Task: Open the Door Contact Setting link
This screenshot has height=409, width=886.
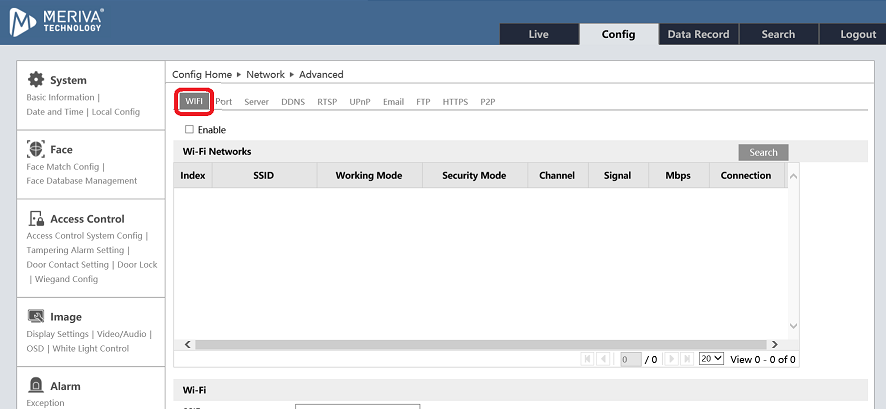Action: [x=67, y=265]
